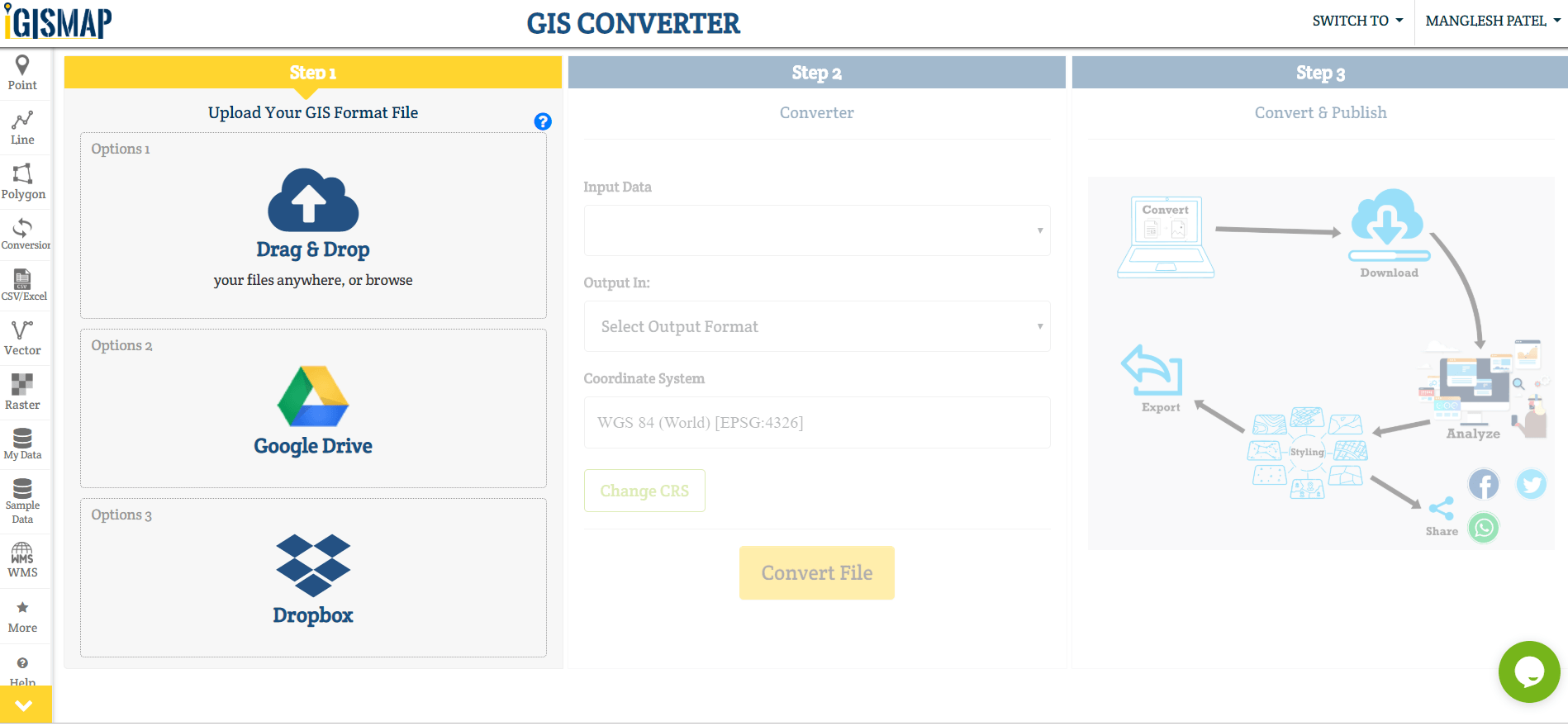Open the CSV/Excel tool in sidebar
The width and height of the screenshot is (1568, 726).
[x=22, y=285]
